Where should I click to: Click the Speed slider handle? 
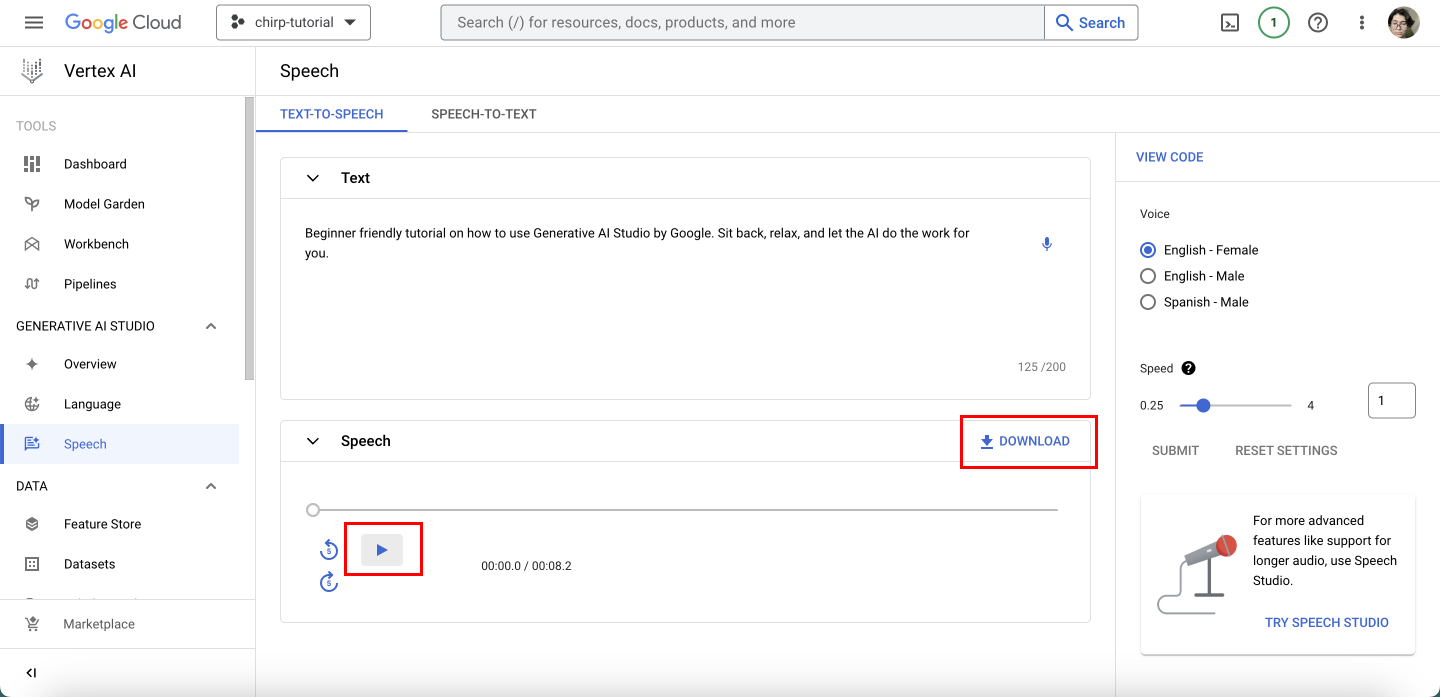tap(1203, 405)
